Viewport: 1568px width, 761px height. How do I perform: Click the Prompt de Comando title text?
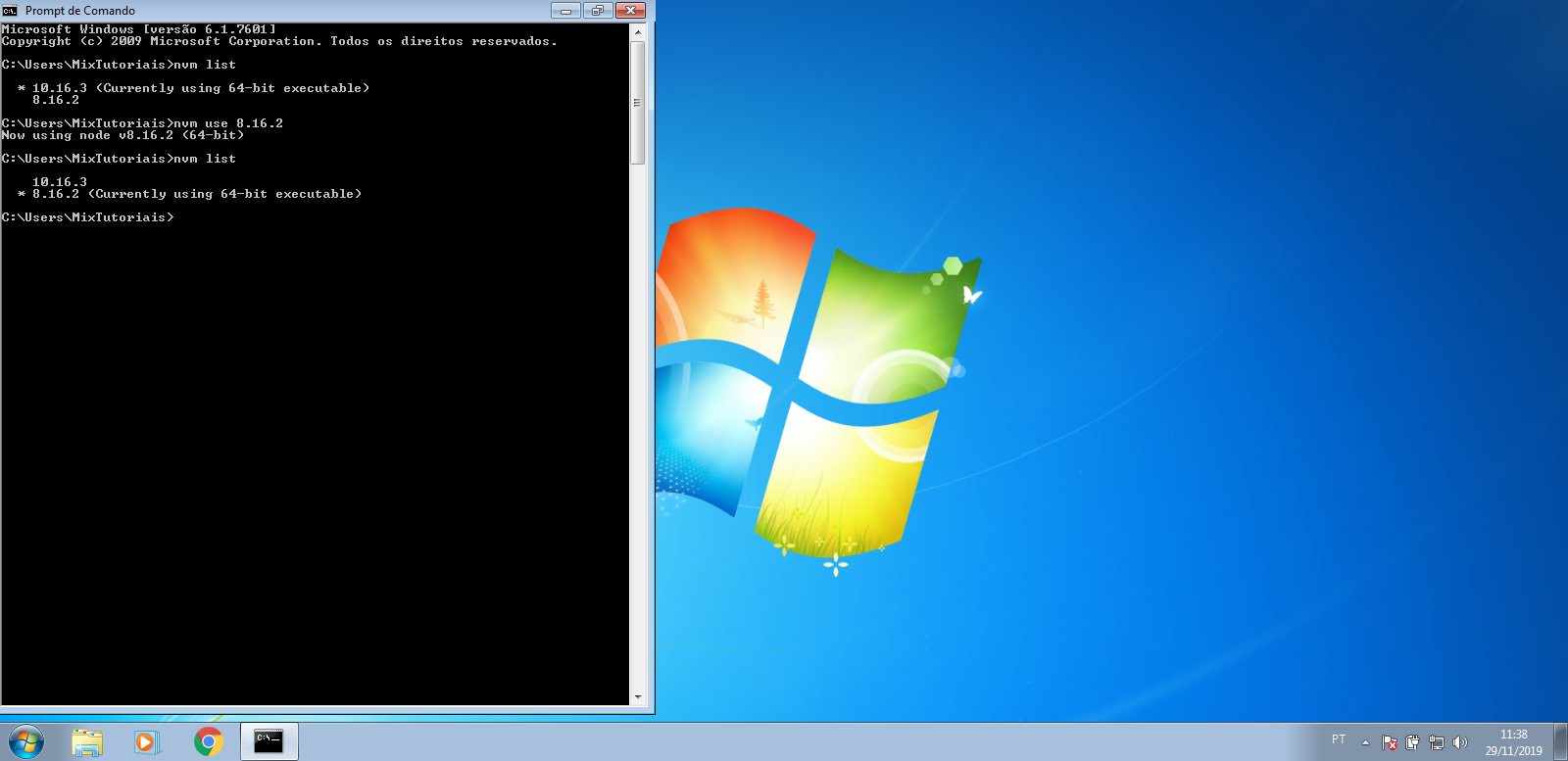click(80, 11)
